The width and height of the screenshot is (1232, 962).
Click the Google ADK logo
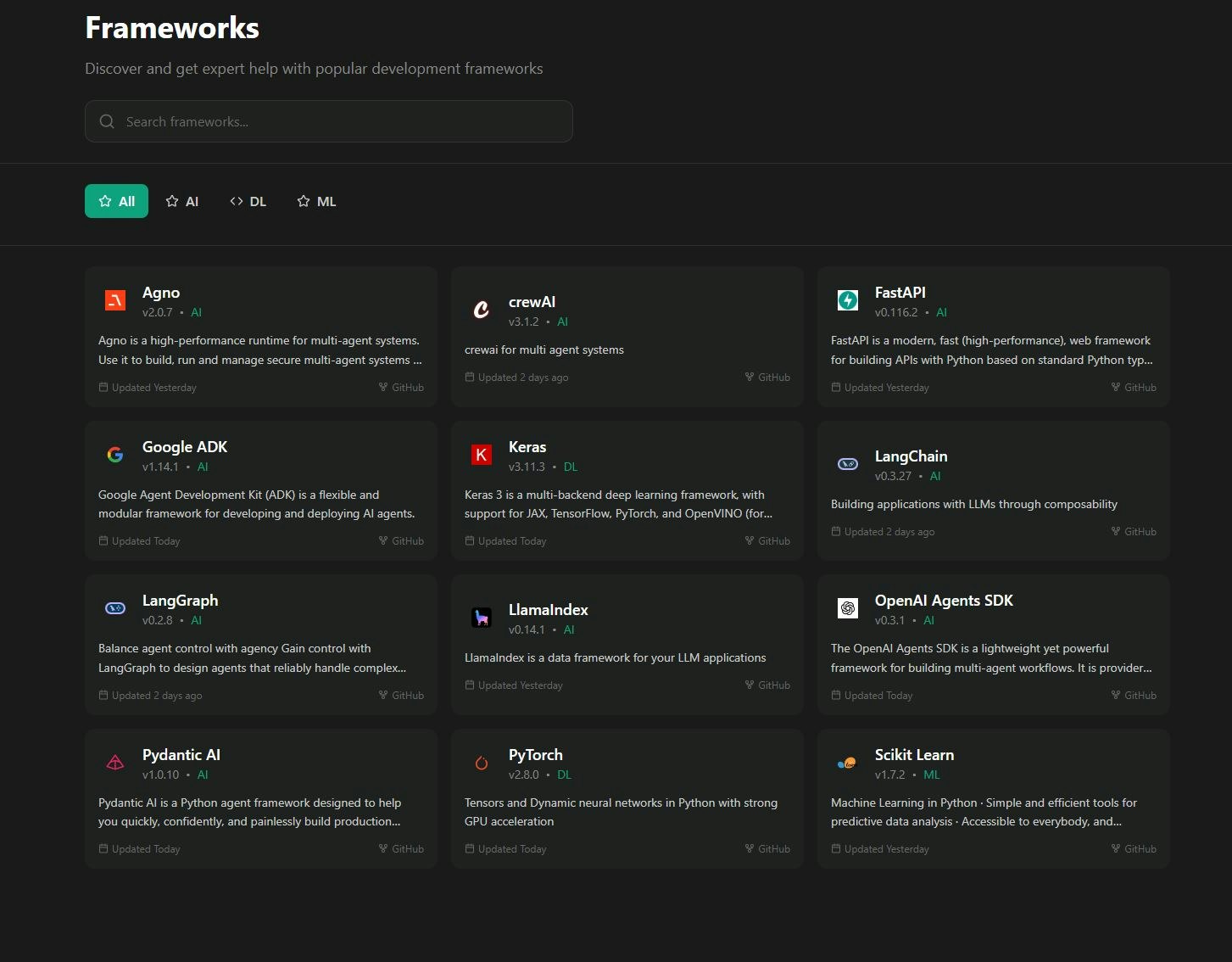(x=114, y=455)
